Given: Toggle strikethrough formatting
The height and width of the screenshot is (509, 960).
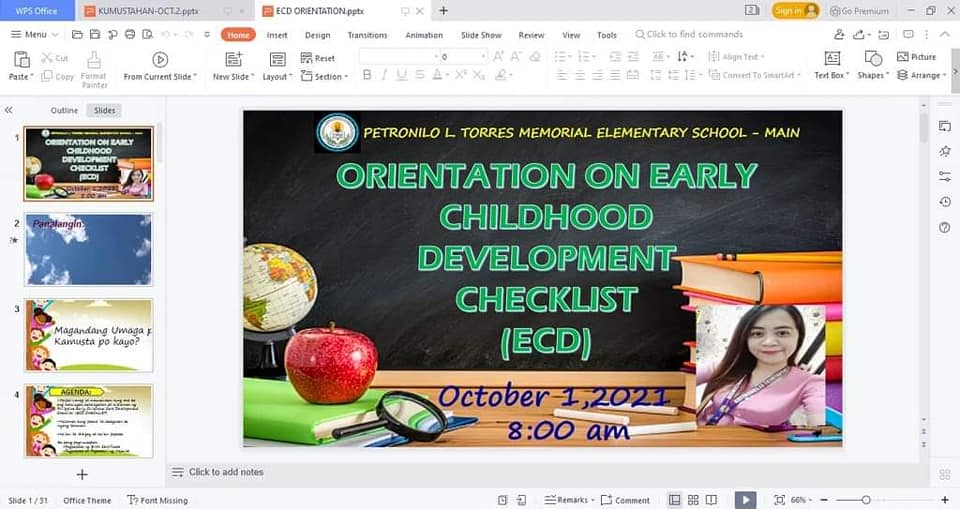Looking at the screenshot, I should pos(419,75).
